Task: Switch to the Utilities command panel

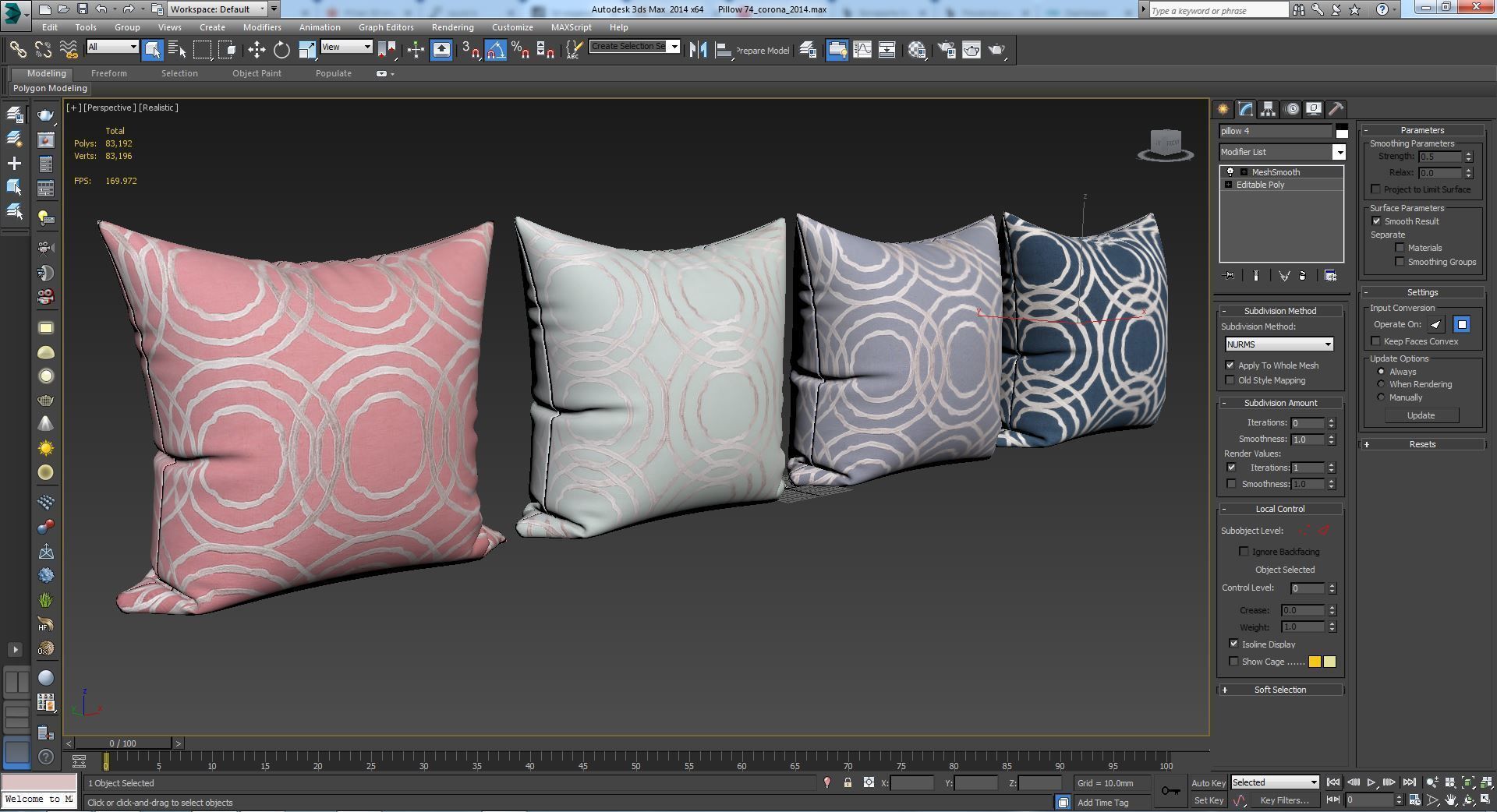Action: 1336,109
